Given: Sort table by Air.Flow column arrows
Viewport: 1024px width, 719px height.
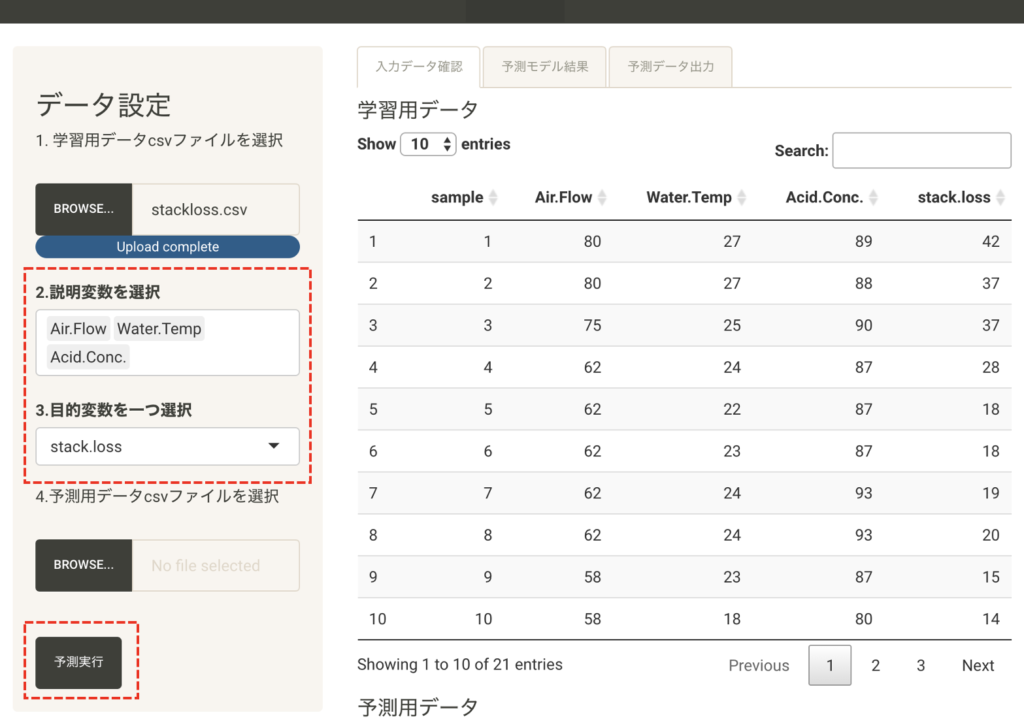Looking at the screenshot, I should coord(602,198).
